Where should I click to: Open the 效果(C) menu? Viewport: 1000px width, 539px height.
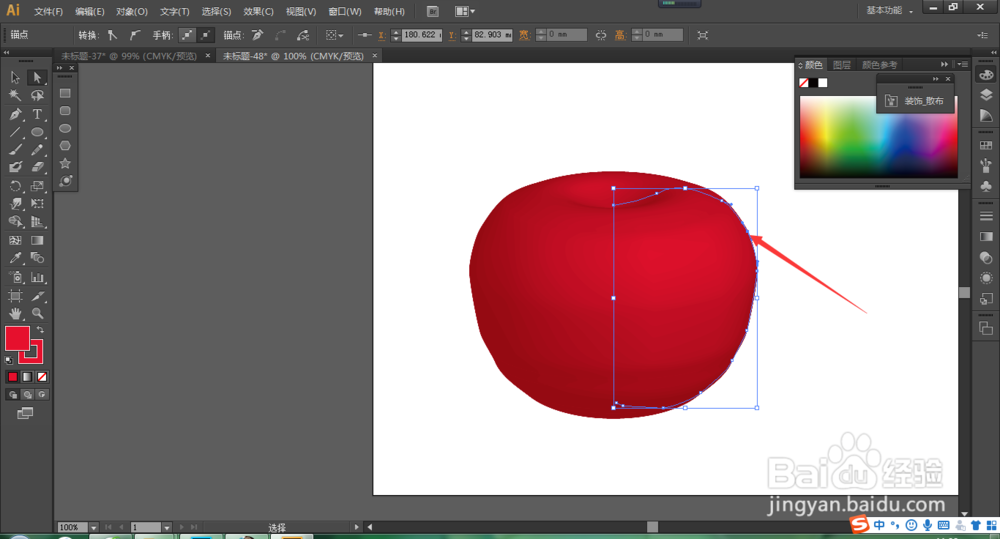[x=258, y=11]
